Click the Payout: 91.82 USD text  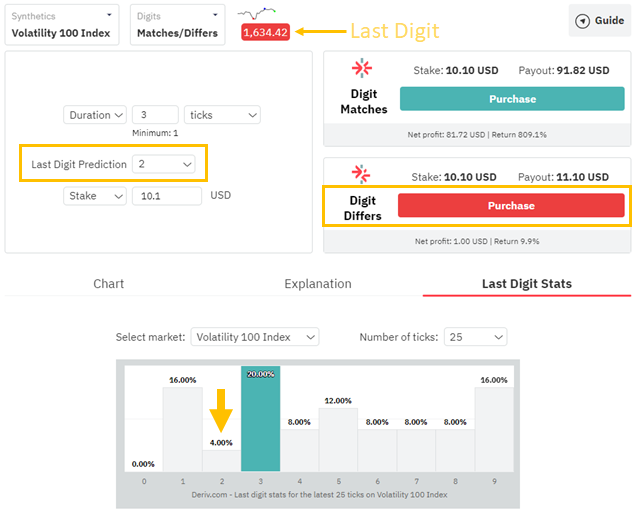pyautogui.click(x=564, y=71)
